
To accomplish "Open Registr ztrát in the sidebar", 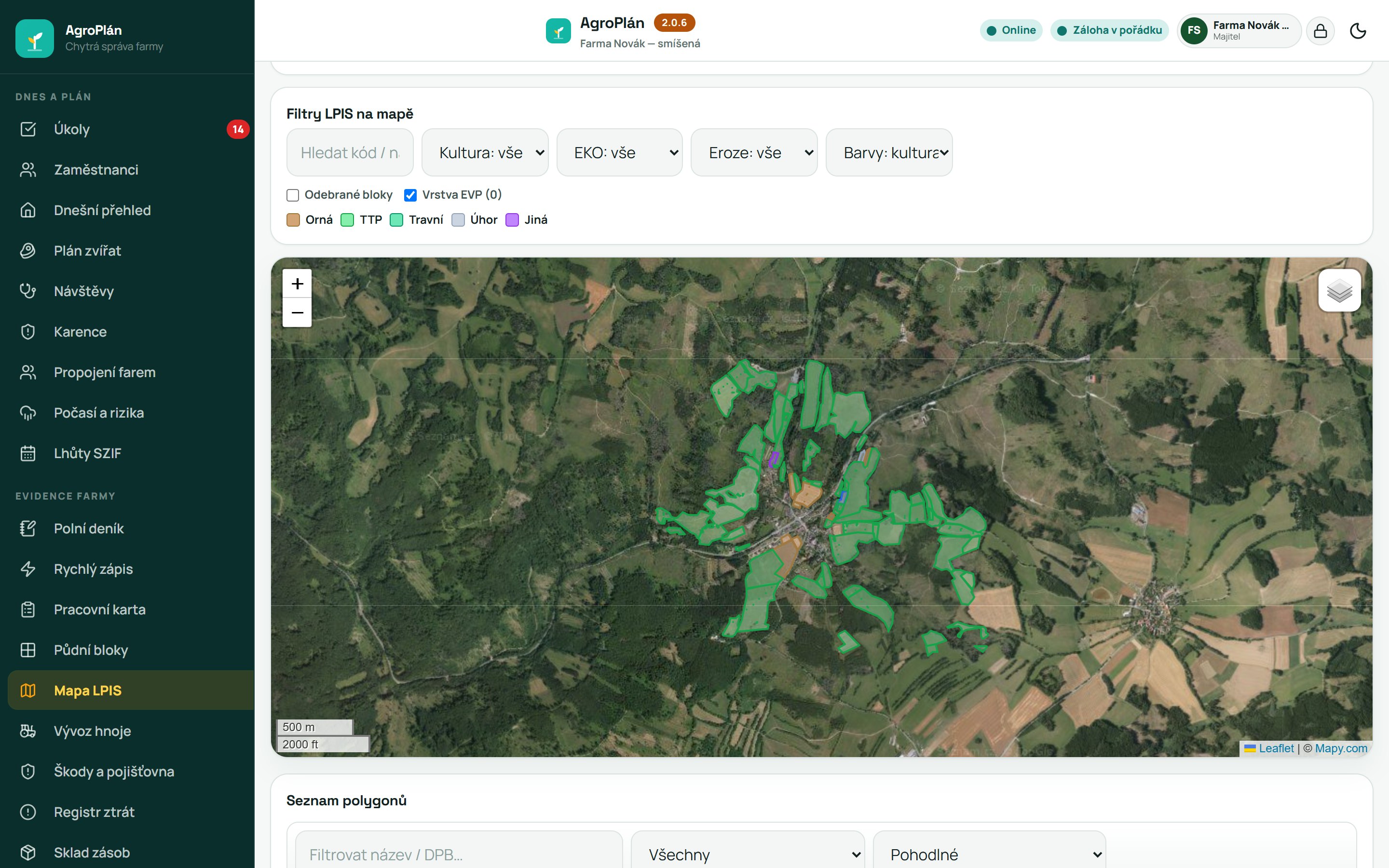I will tap(131, 813).
